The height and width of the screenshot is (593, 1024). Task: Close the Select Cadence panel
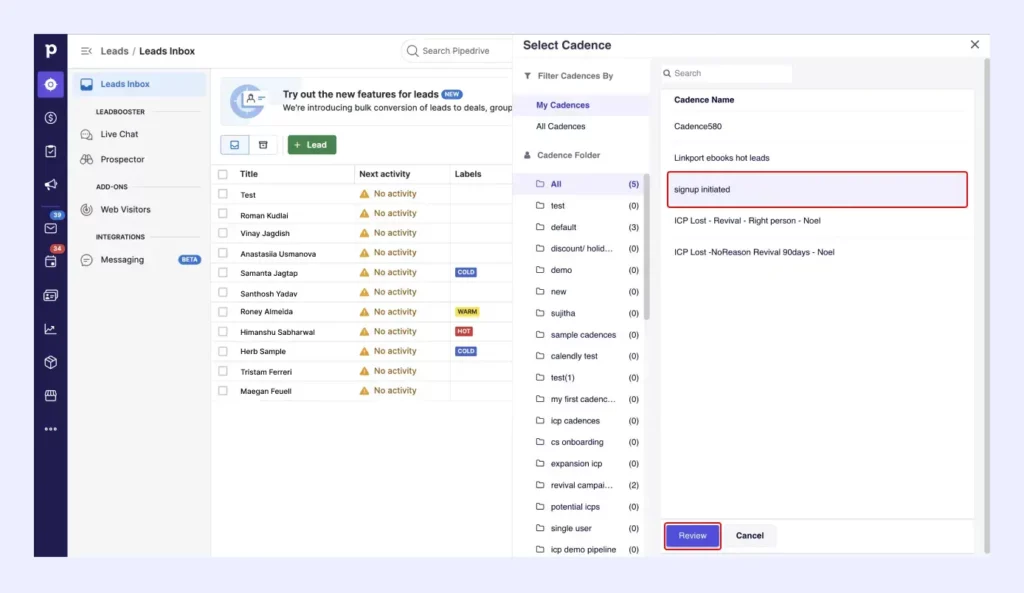coord(974,44)
